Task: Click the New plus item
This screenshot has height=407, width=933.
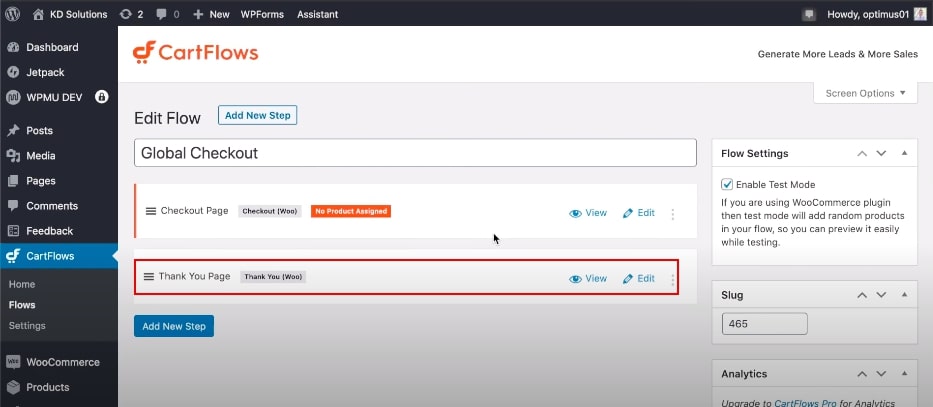Action: pyautogui.click(x=211, y=14)
